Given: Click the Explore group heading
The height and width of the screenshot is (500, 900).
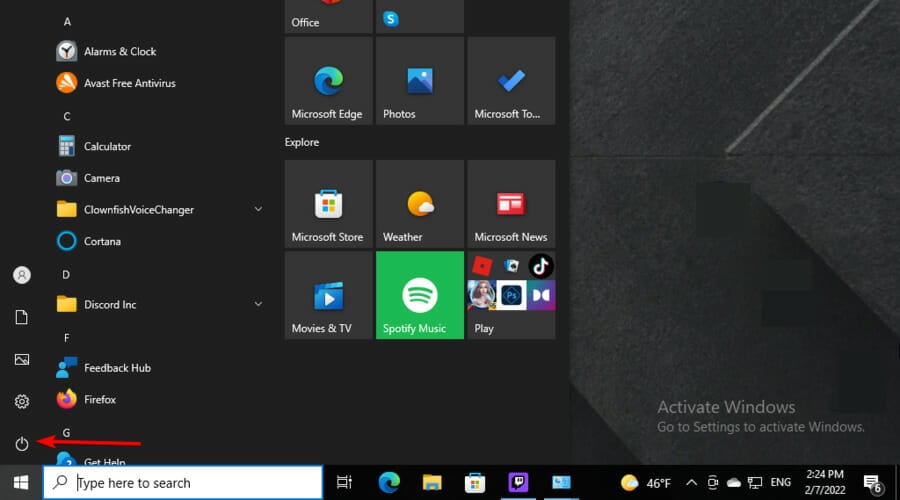Looking at the screenshot, I should coord(302,142).
